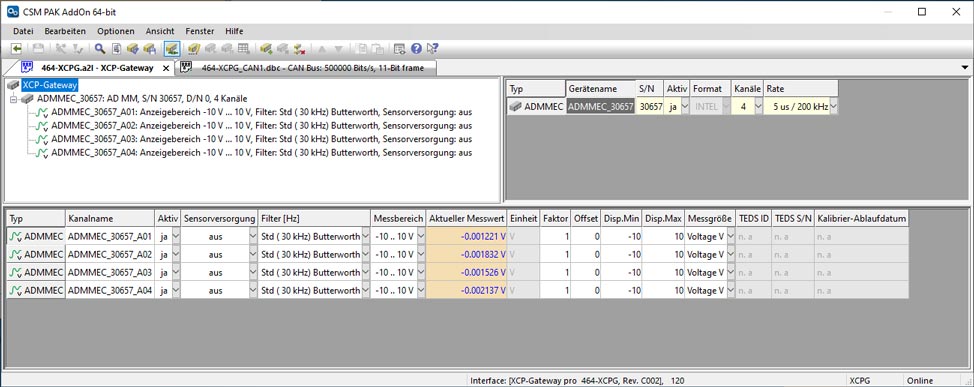Open the Bearbeiten menu

(65, 31)
